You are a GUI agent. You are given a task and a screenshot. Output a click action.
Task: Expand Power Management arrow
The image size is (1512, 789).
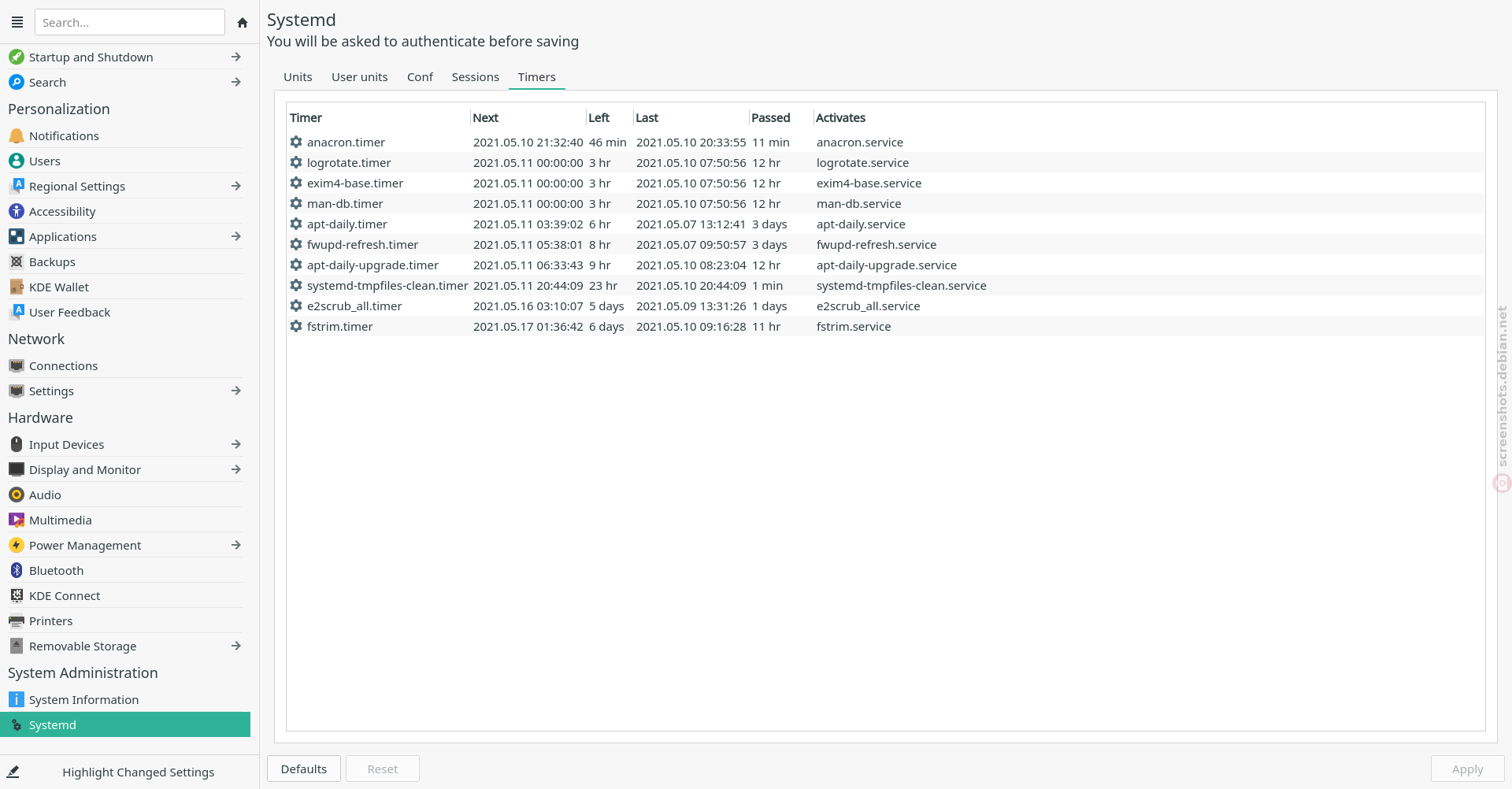pos(236,545)
